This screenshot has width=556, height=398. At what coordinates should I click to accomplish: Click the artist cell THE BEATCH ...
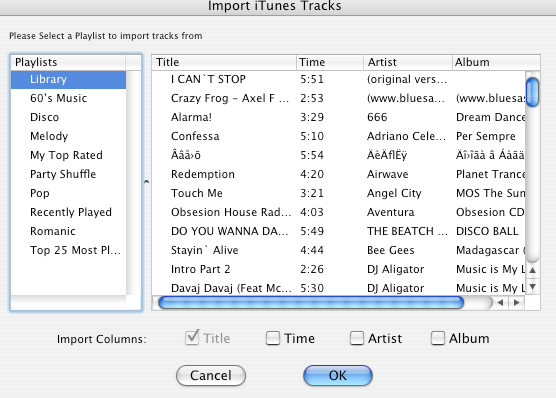pyautogui.click(x=407, y=231)
